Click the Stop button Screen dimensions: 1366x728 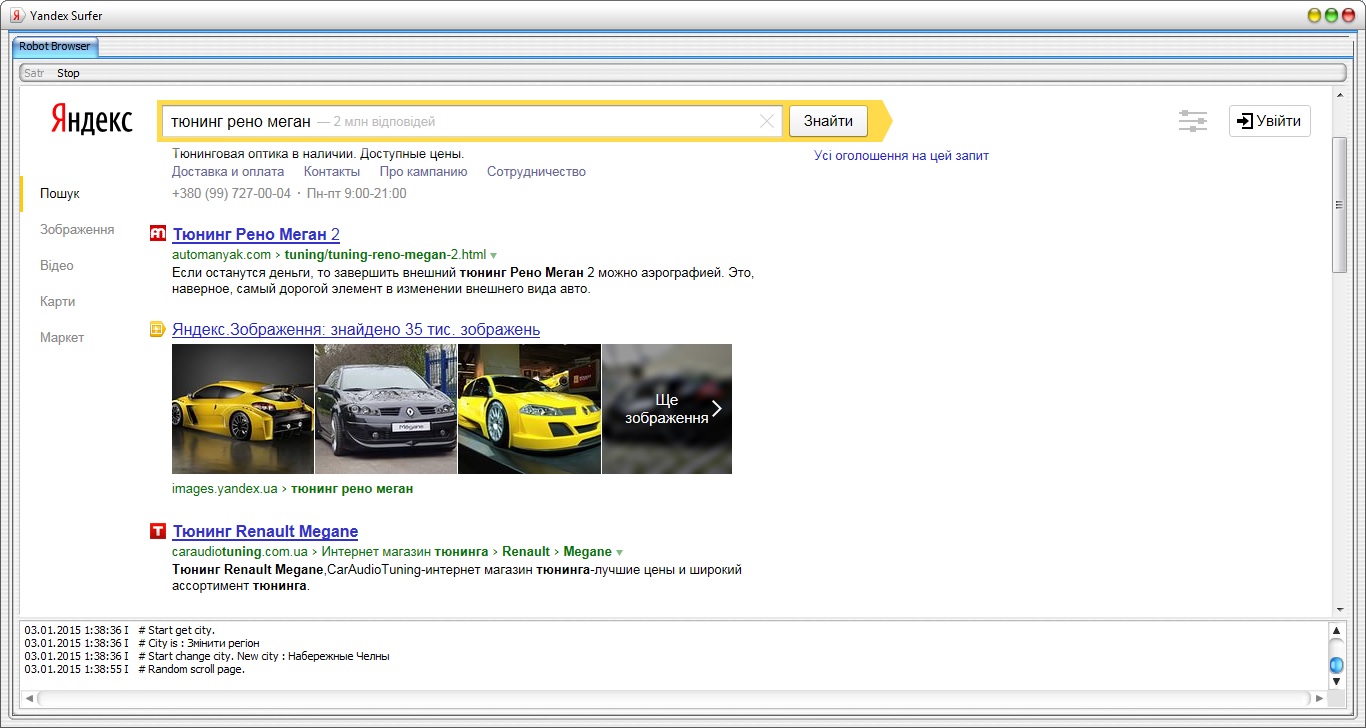pyautogui.click(x=68, y=73)
